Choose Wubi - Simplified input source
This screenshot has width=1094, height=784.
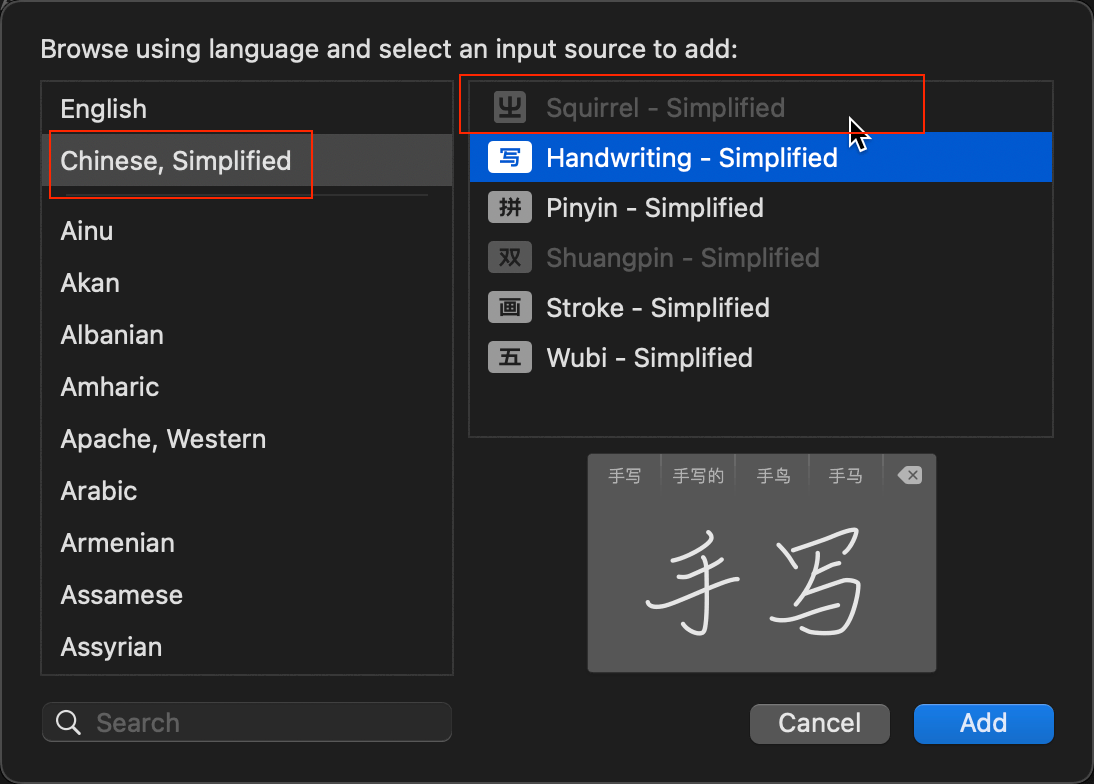point(650,358)
